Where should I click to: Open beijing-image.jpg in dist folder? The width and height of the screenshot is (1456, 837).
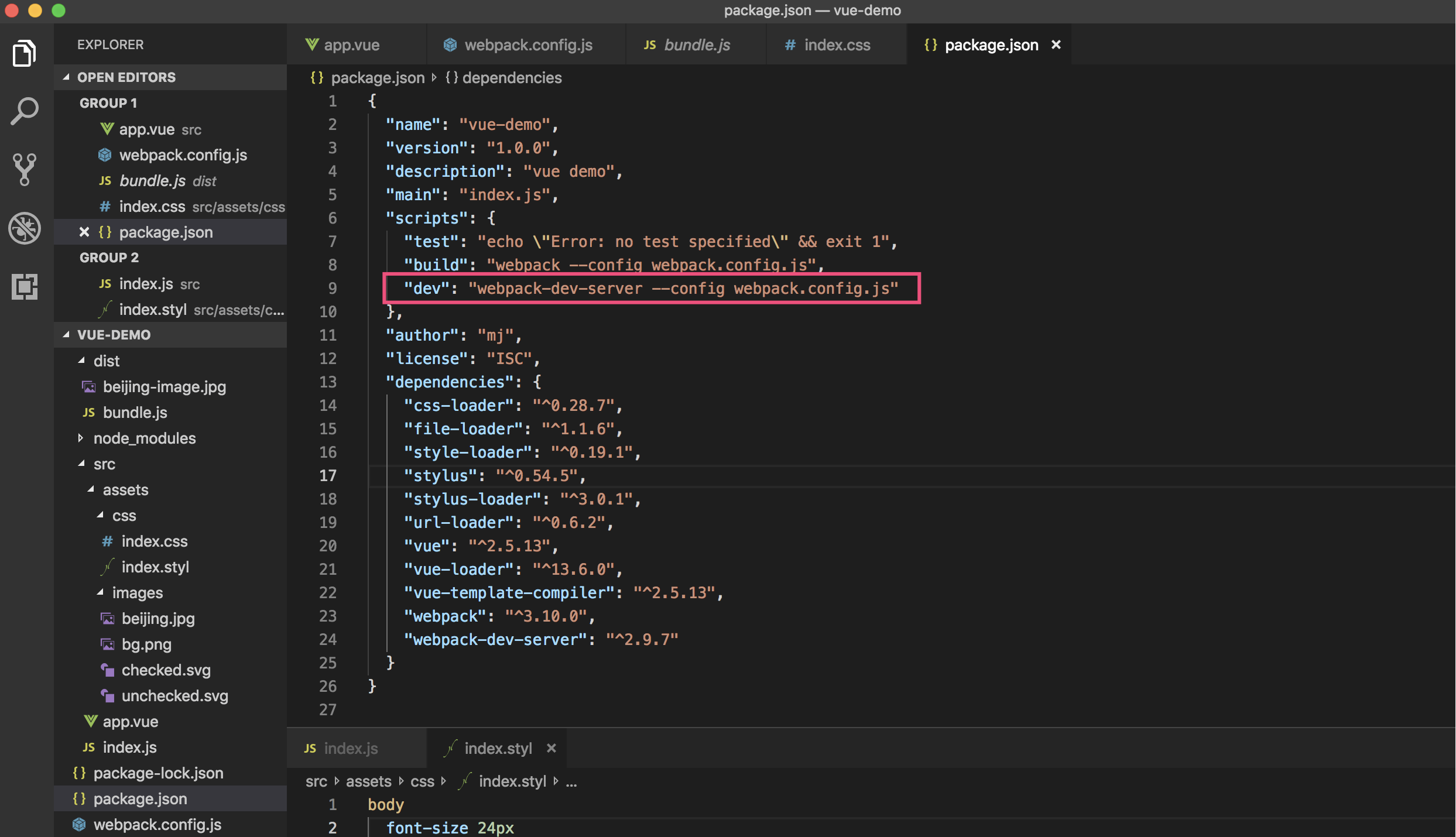tap(170, 386)
